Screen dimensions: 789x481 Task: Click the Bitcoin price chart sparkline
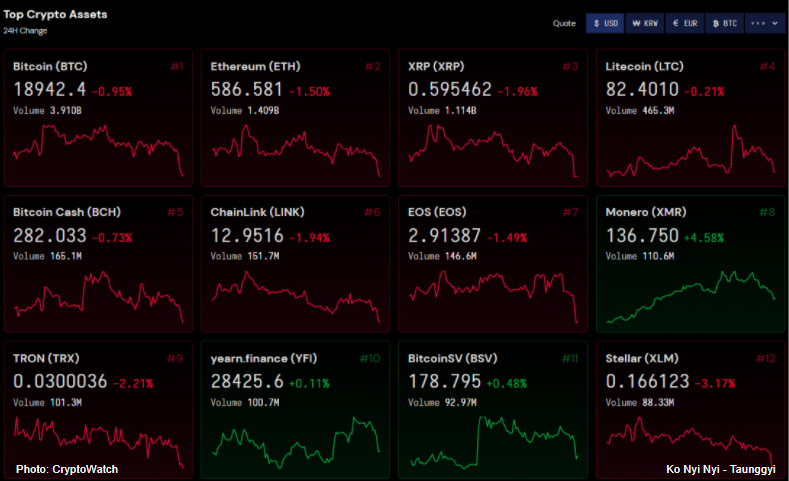tap(98, 150)
